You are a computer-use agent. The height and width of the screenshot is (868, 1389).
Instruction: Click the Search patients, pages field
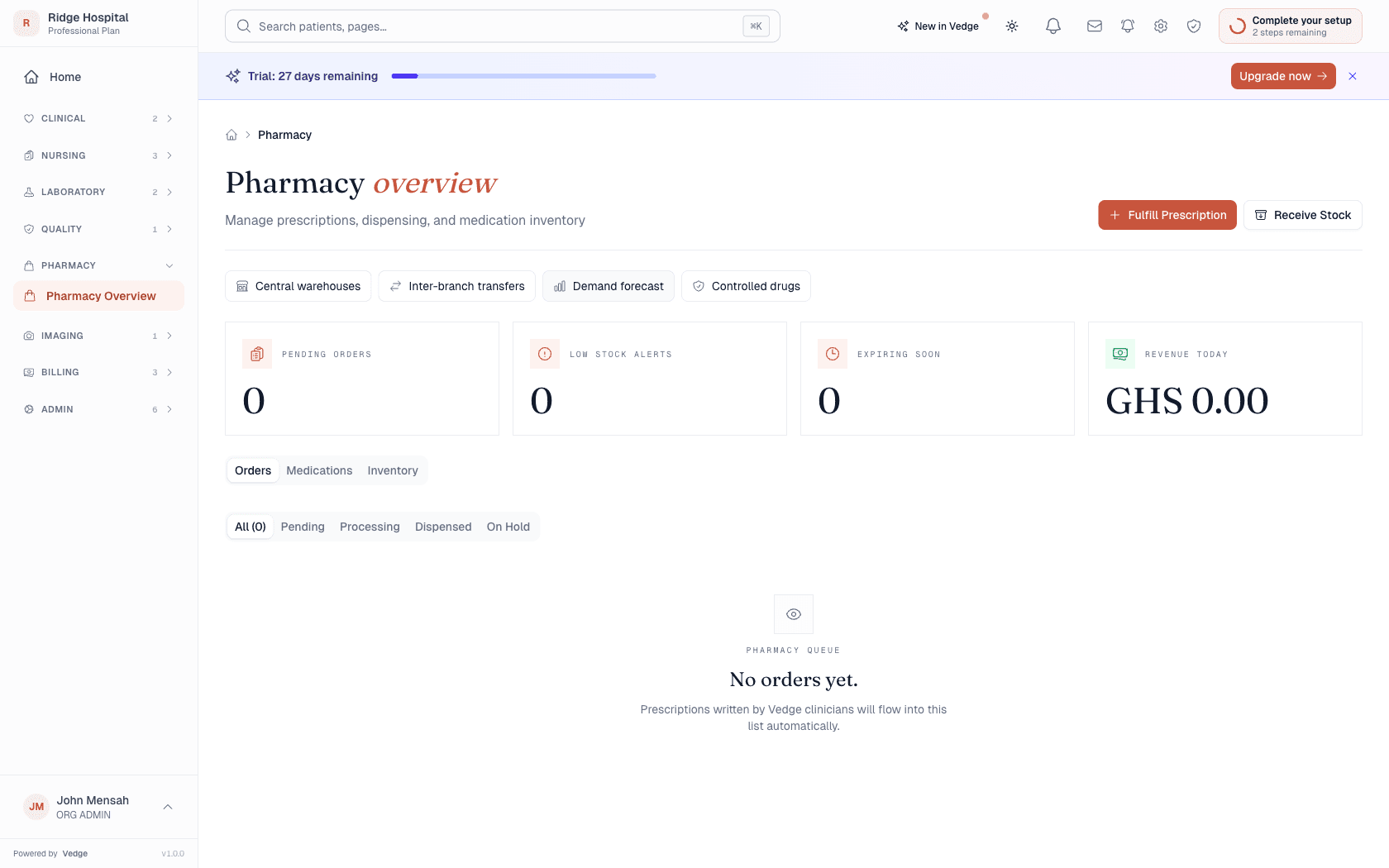pos(503,26)
